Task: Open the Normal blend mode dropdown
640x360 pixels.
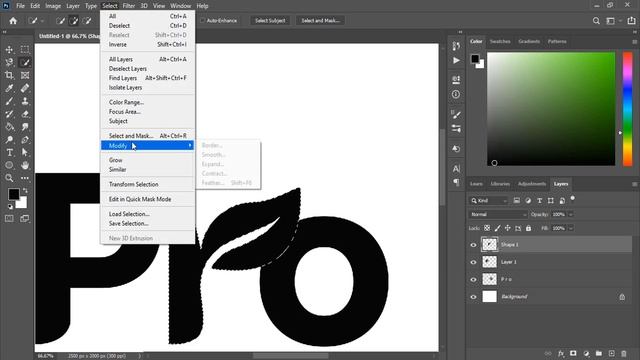Action: point(498,214)
